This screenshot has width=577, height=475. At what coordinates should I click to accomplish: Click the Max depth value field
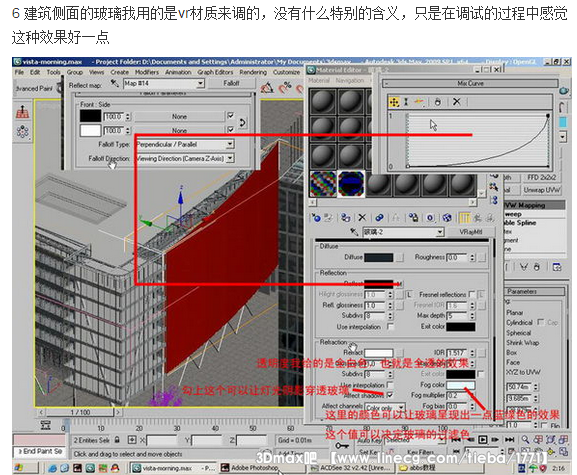pyautogui.click(x=457, y=316)
